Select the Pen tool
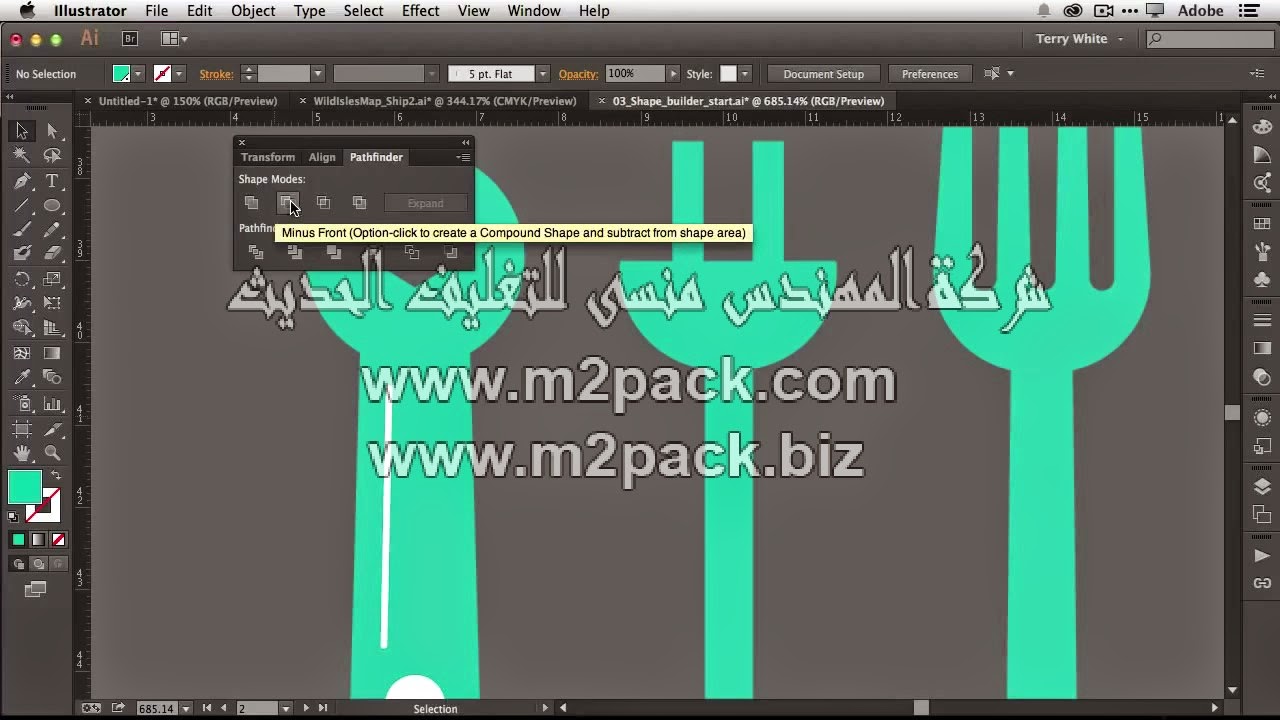Screen dimensions: 1280x720 (x=22, y=181)
